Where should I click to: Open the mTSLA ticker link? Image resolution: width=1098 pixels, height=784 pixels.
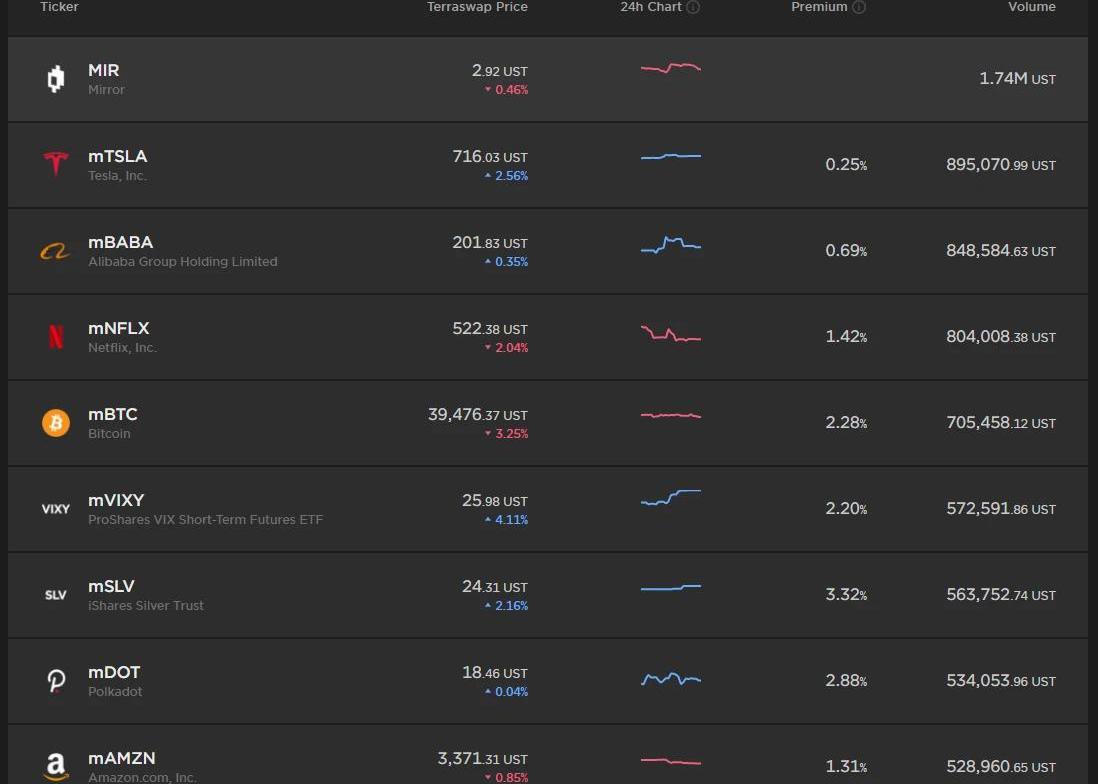point(117,156)
